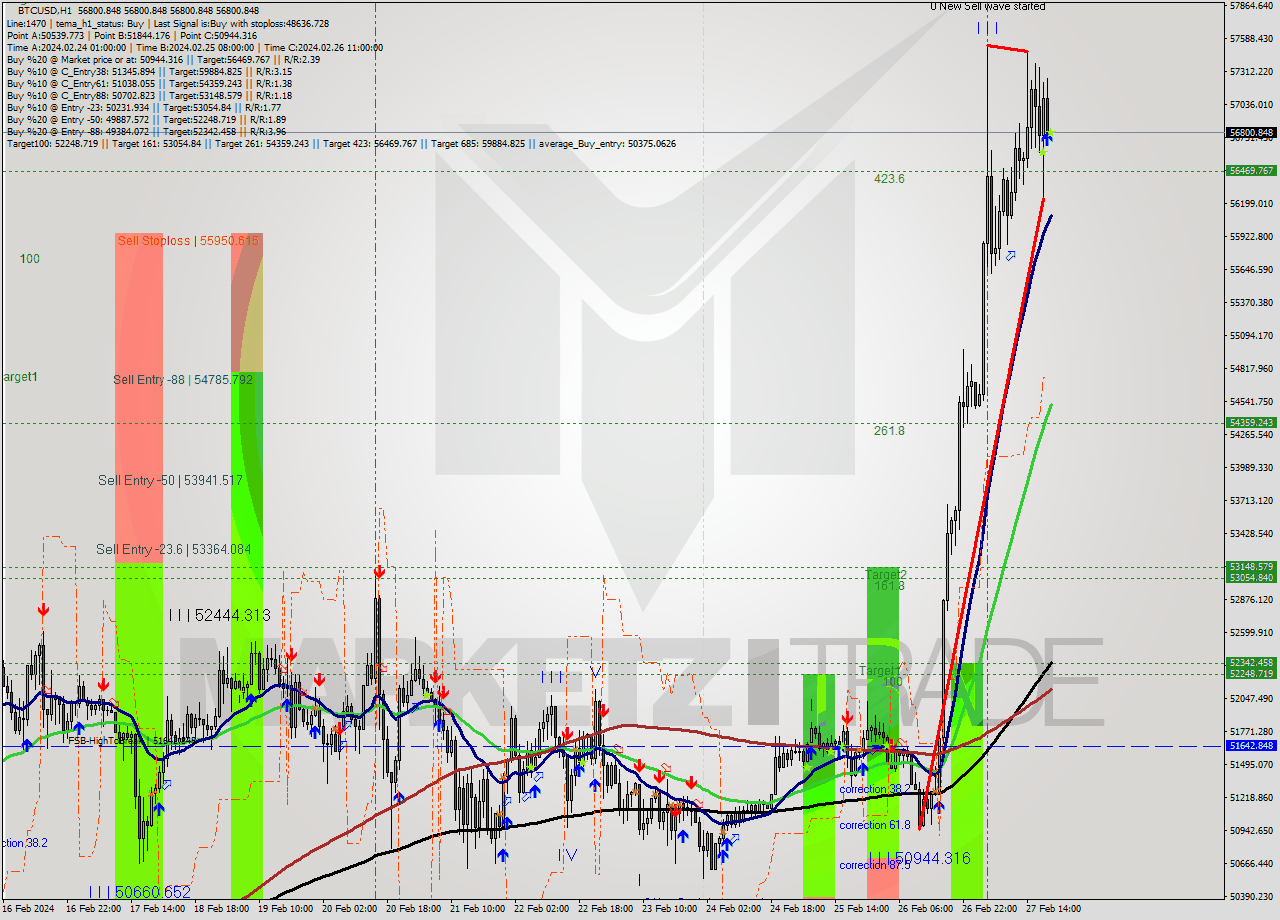Screen dimensions: 1280x920
Task: Click the 57864.040 price axis value
Action: [x=1251, y=6]
